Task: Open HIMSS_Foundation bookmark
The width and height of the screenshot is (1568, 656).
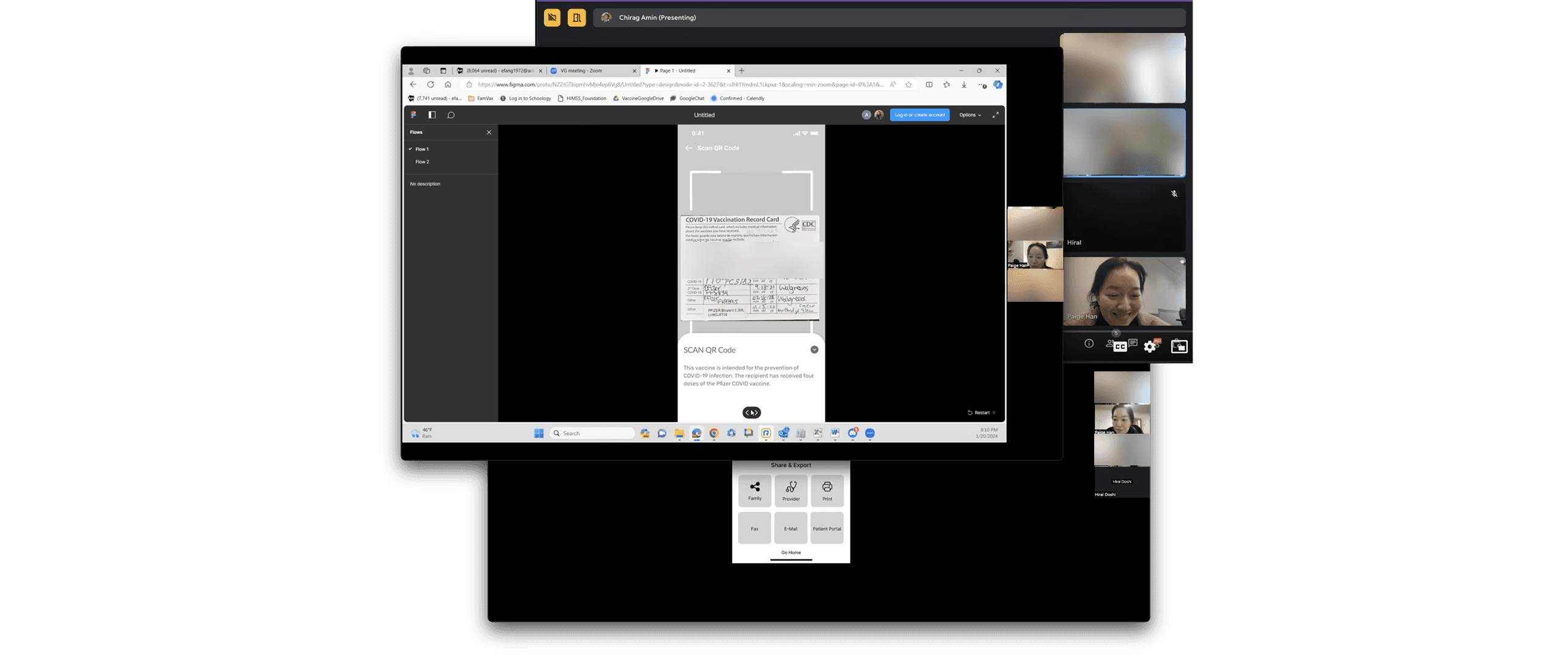Action: 582,98
